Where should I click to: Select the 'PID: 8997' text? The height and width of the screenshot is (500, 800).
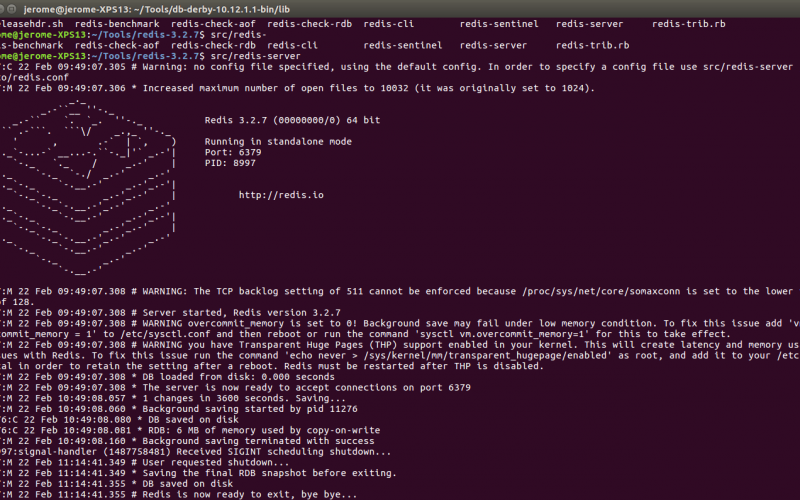point(230,163)
